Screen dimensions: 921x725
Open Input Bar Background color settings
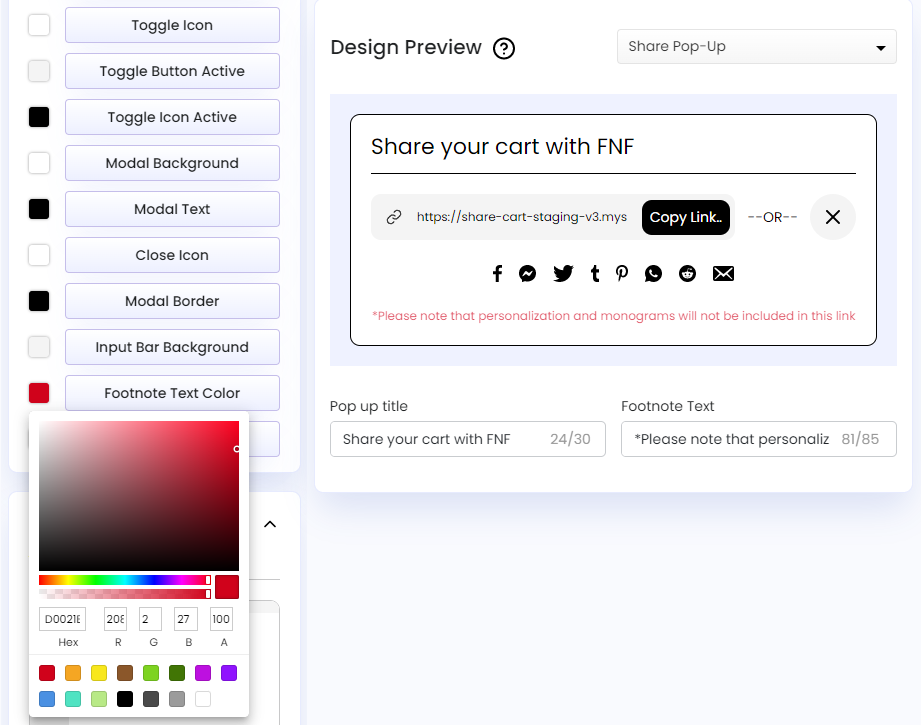tap(38, 347)
